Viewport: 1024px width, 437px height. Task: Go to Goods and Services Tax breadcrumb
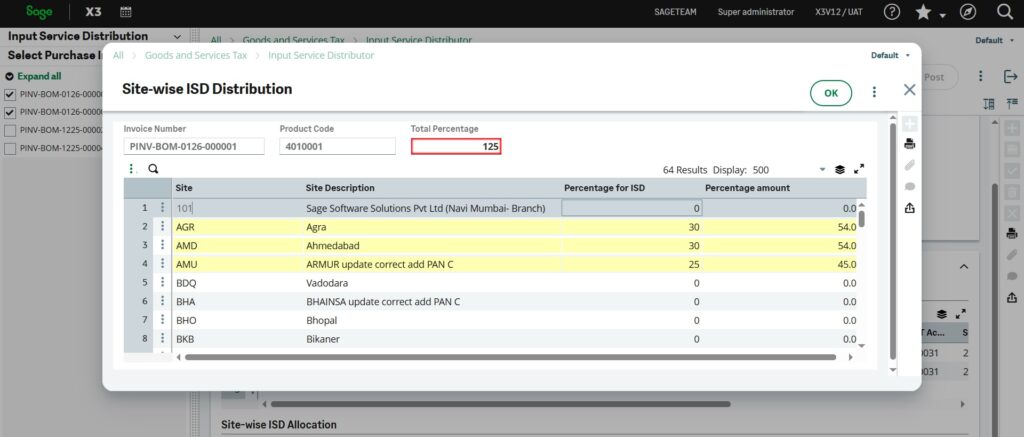point(196,56)
